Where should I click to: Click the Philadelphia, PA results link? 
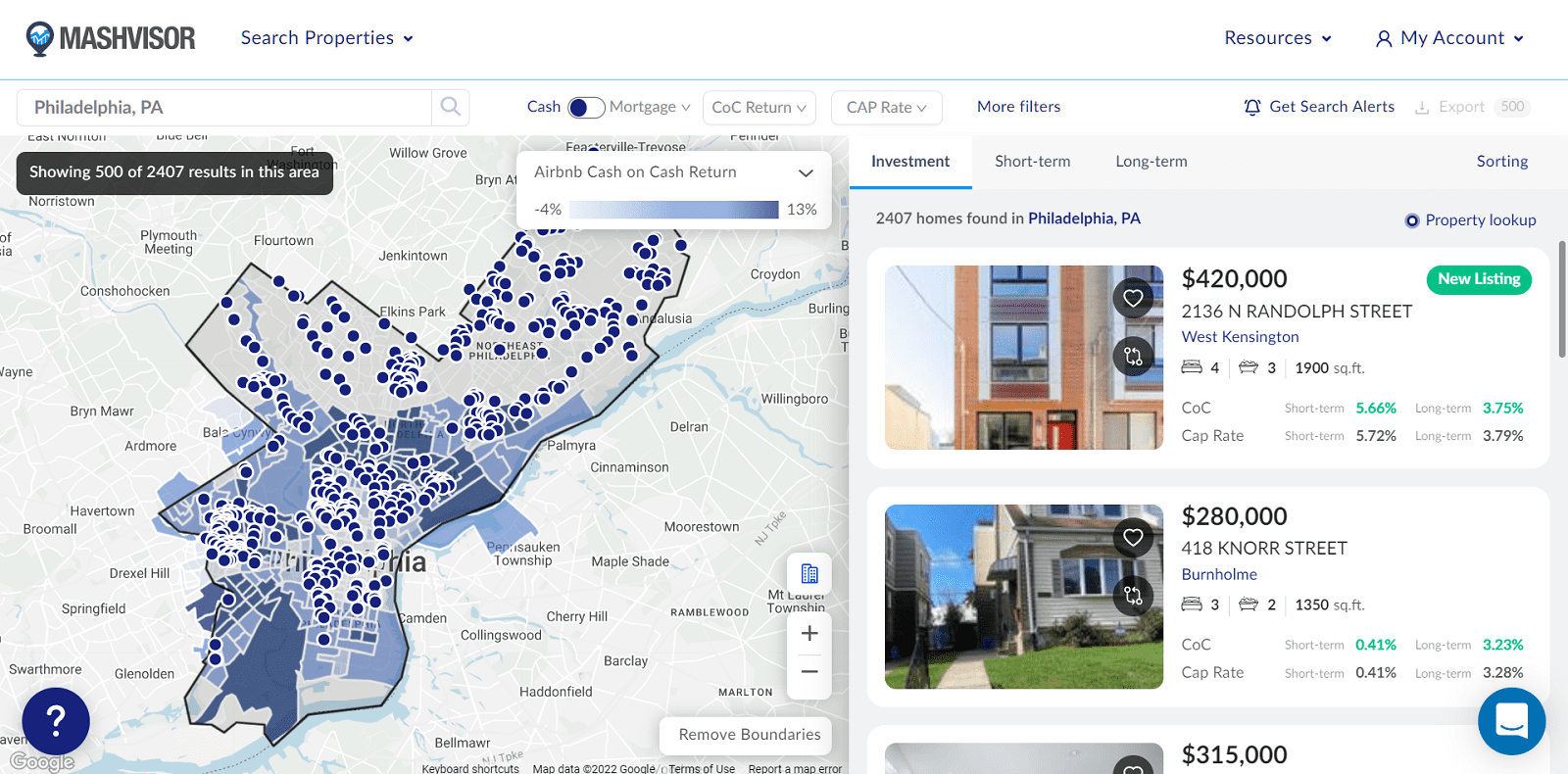1084,218
